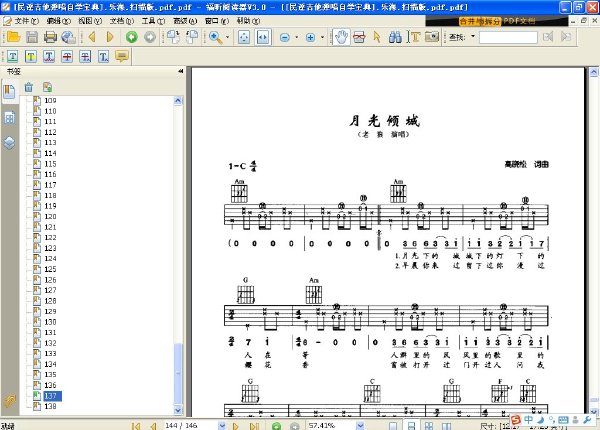Go to next page with yellow right arrow

point(110,37)
